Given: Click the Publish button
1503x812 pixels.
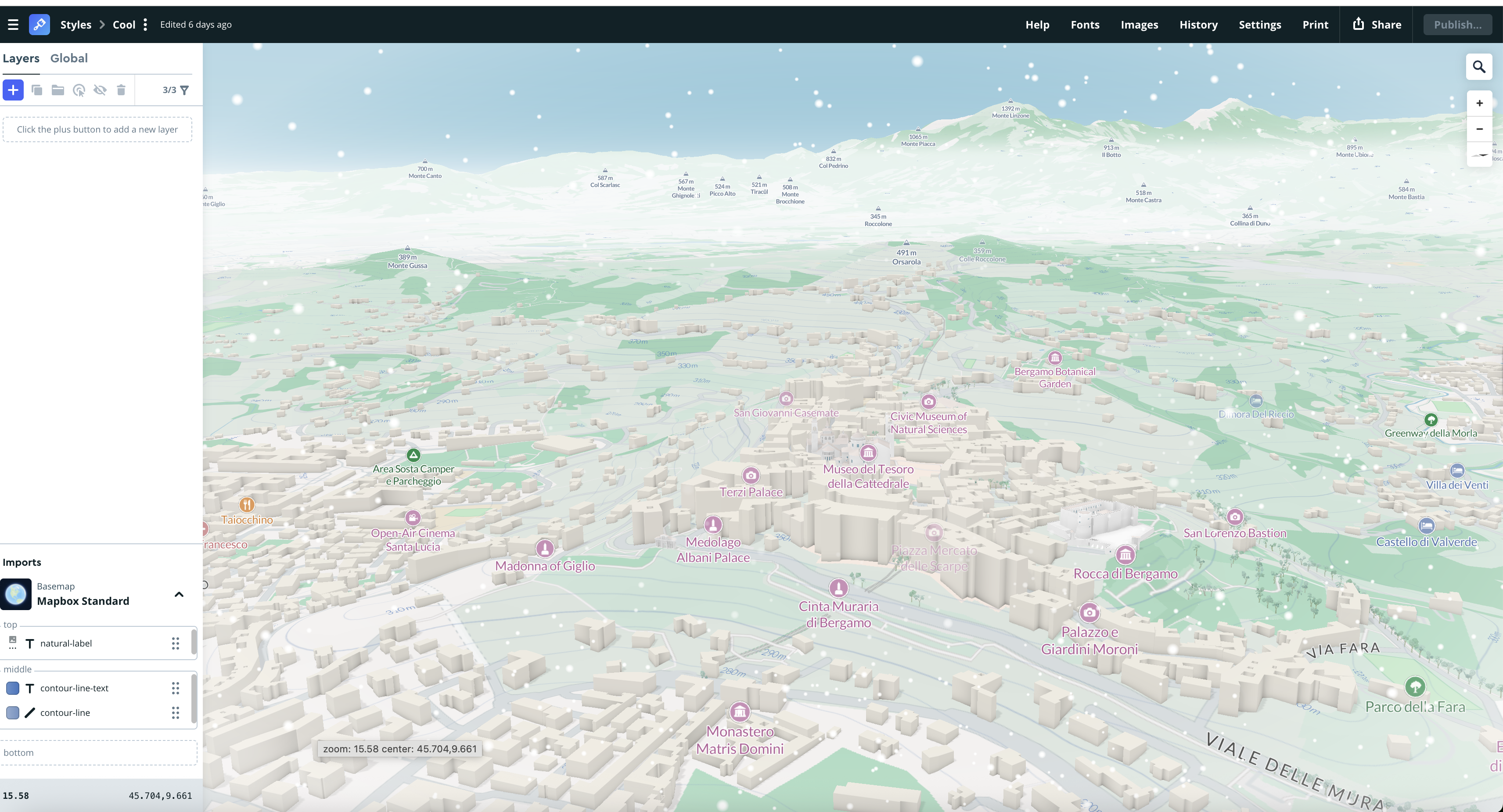Looking at the screenshot, I should pos(1457,25).
